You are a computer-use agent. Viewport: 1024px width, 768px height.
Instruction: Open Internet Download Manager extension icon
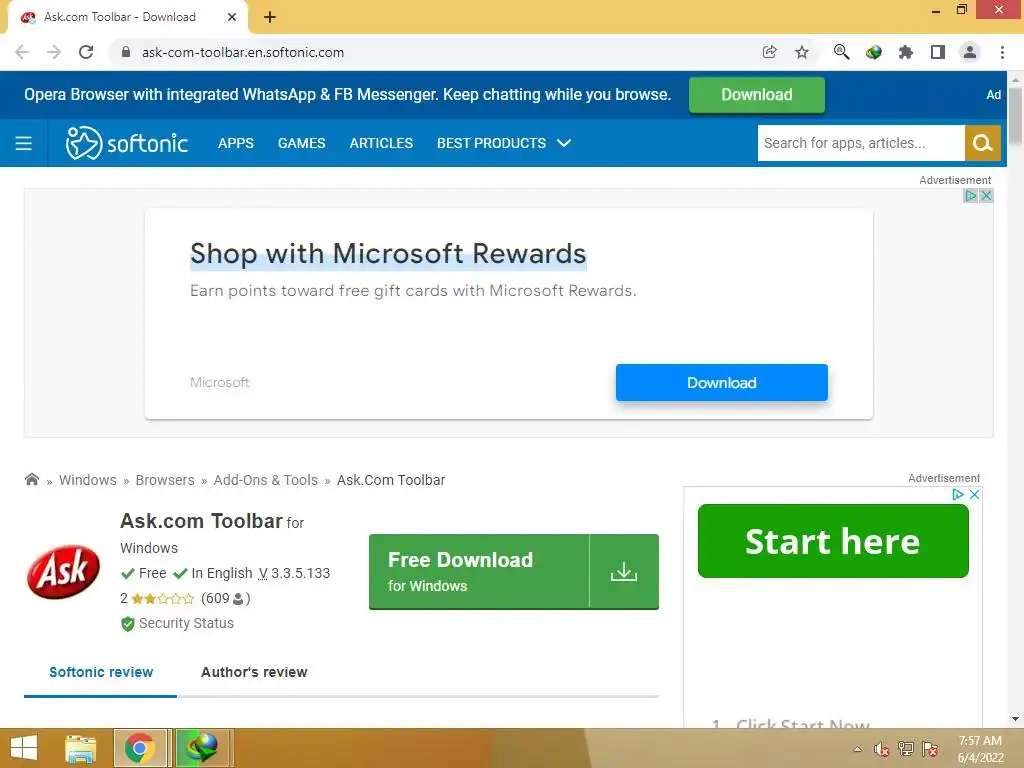(873, 52)
